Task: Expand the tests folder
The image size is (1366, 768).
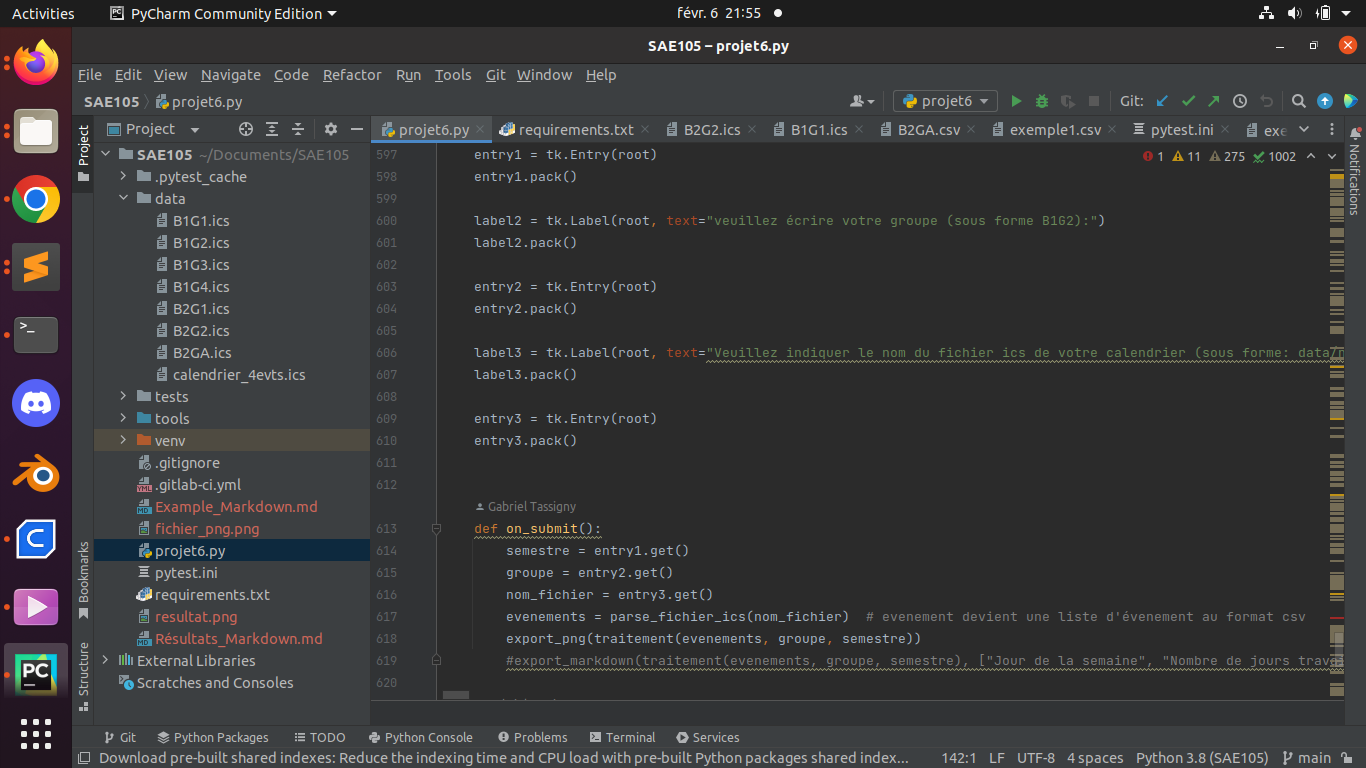Action: click(123, 397)
